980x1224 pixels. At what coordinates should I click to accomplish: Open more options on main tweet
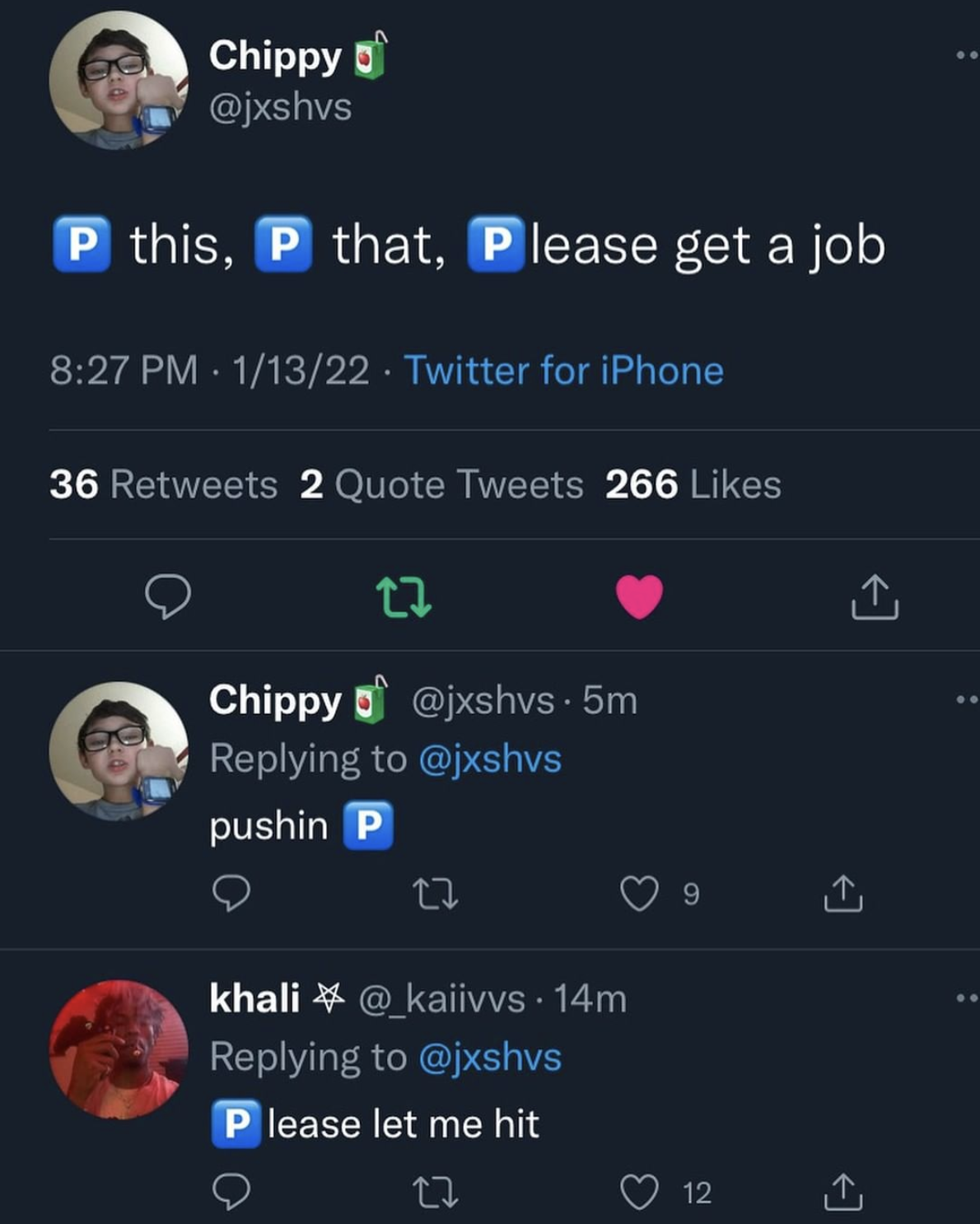click(x=966, y=56)
